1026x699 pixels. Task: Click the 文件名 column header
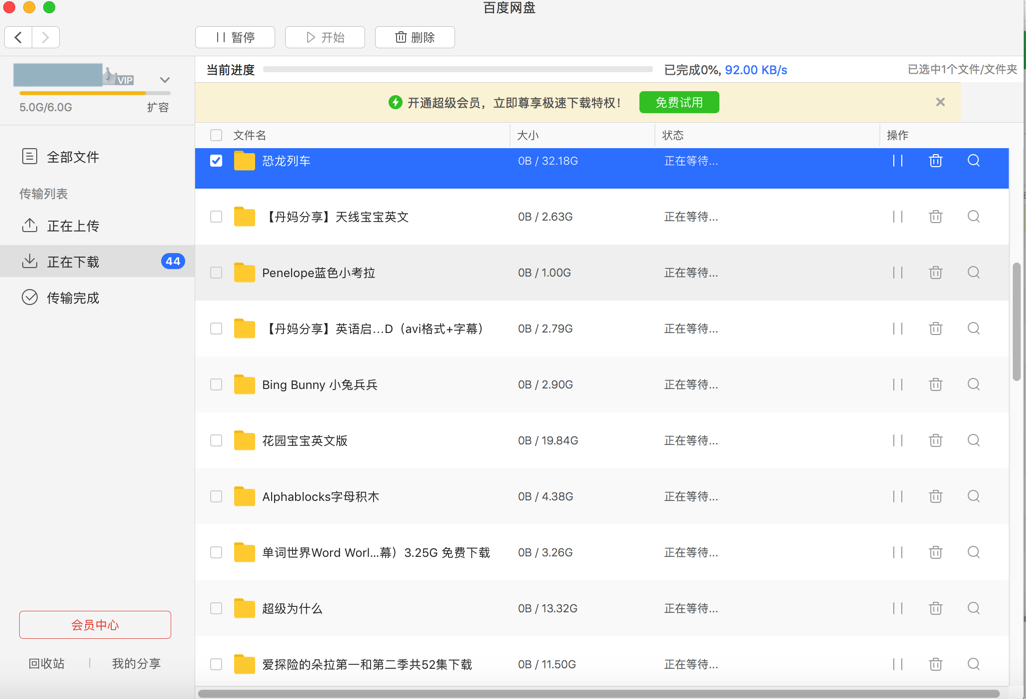pos(250,135)
